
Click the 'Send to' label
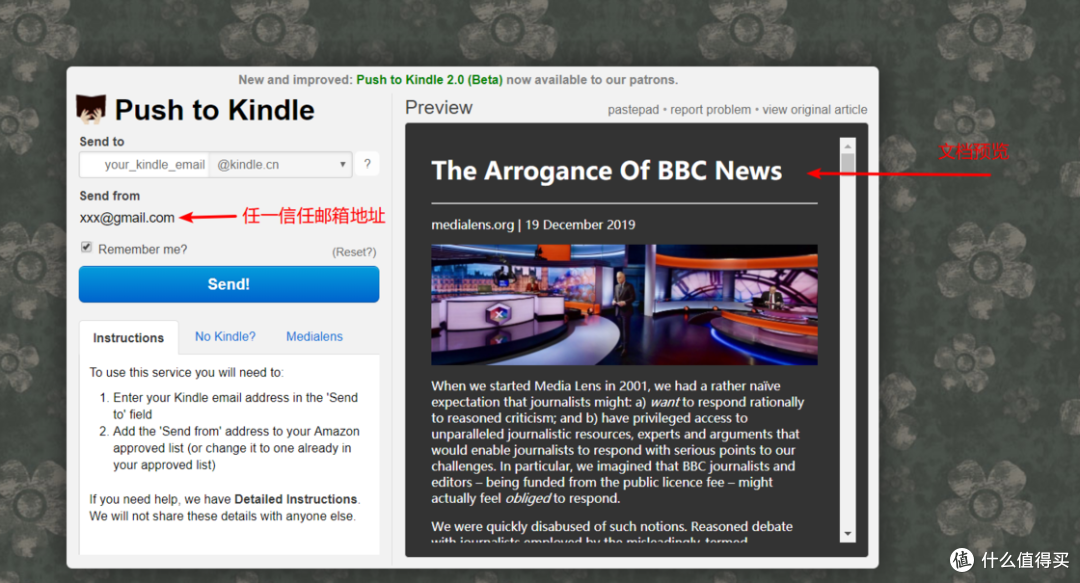[x=102, y=141]
